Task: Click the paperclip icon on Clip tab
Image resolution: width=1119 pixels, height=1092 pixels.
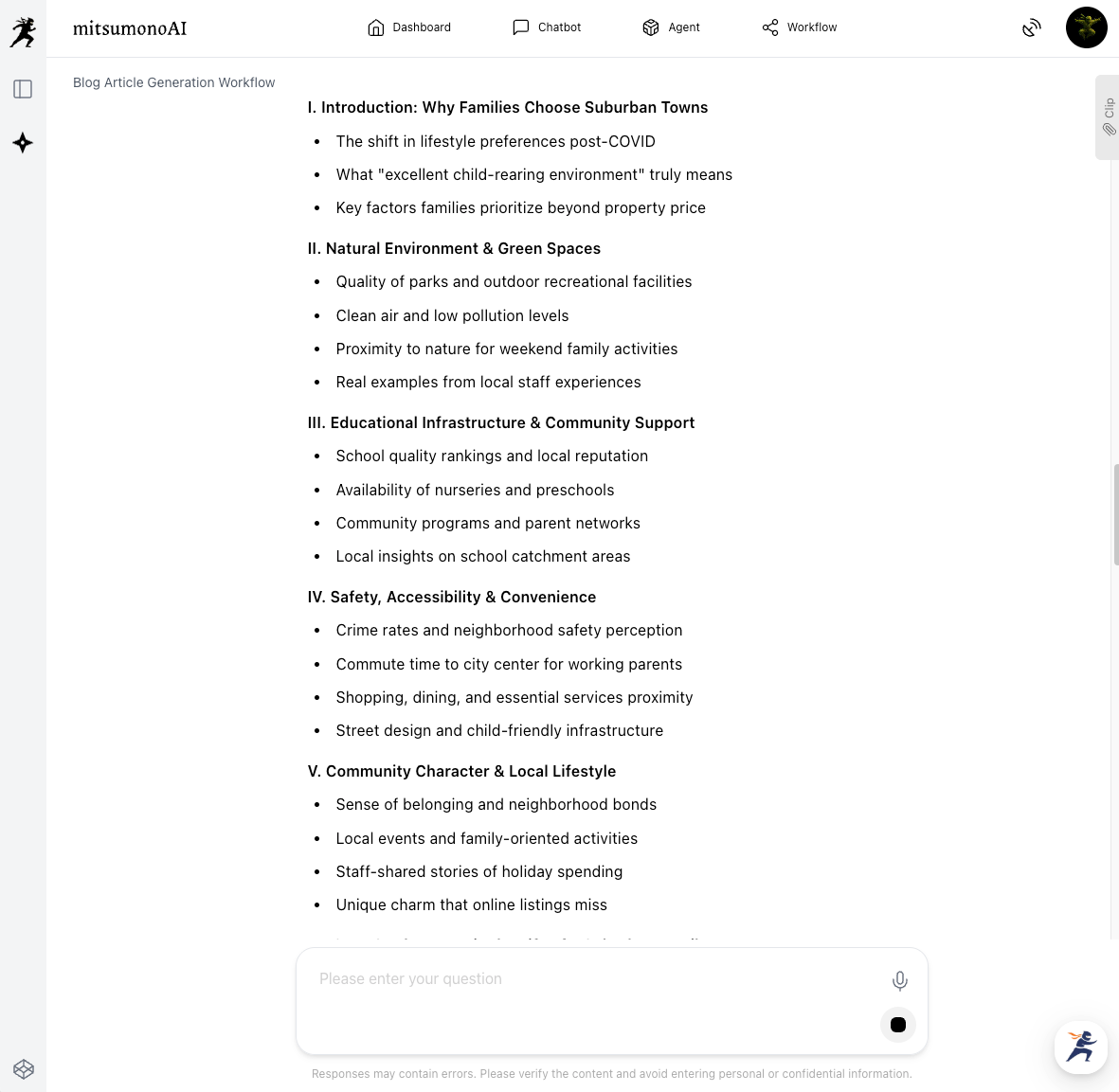Action: 1109,130
